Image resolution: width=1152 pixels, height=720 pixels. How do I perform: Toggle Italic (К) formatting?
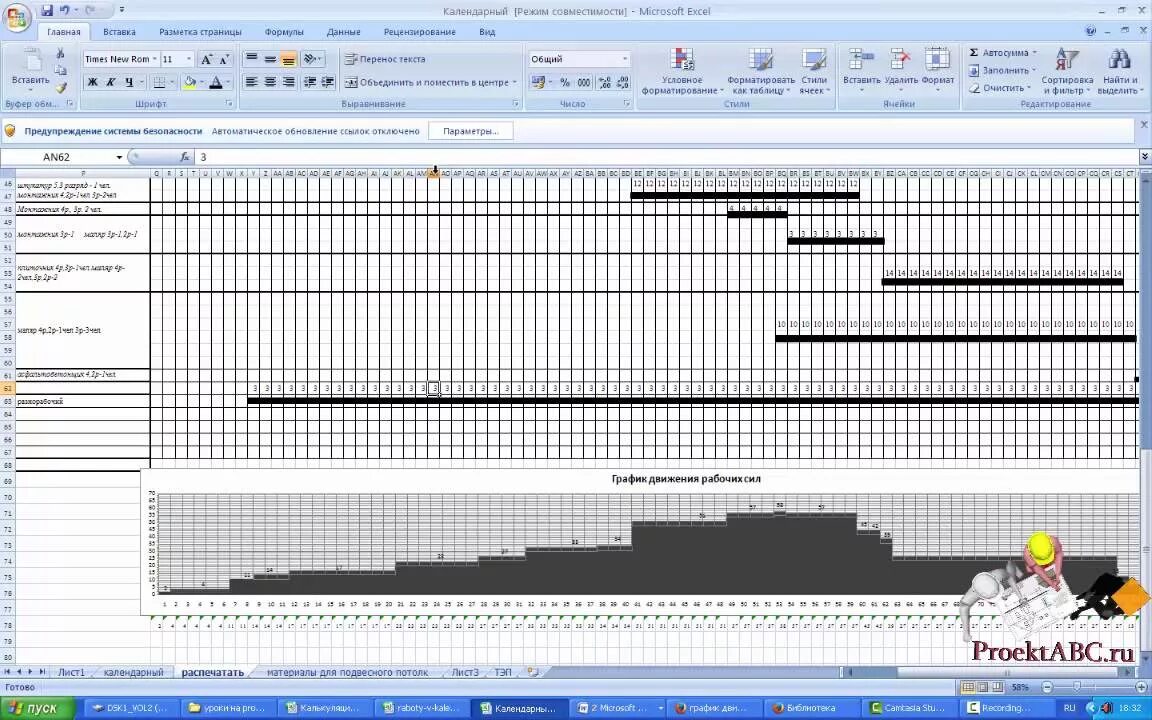[110, 82]
